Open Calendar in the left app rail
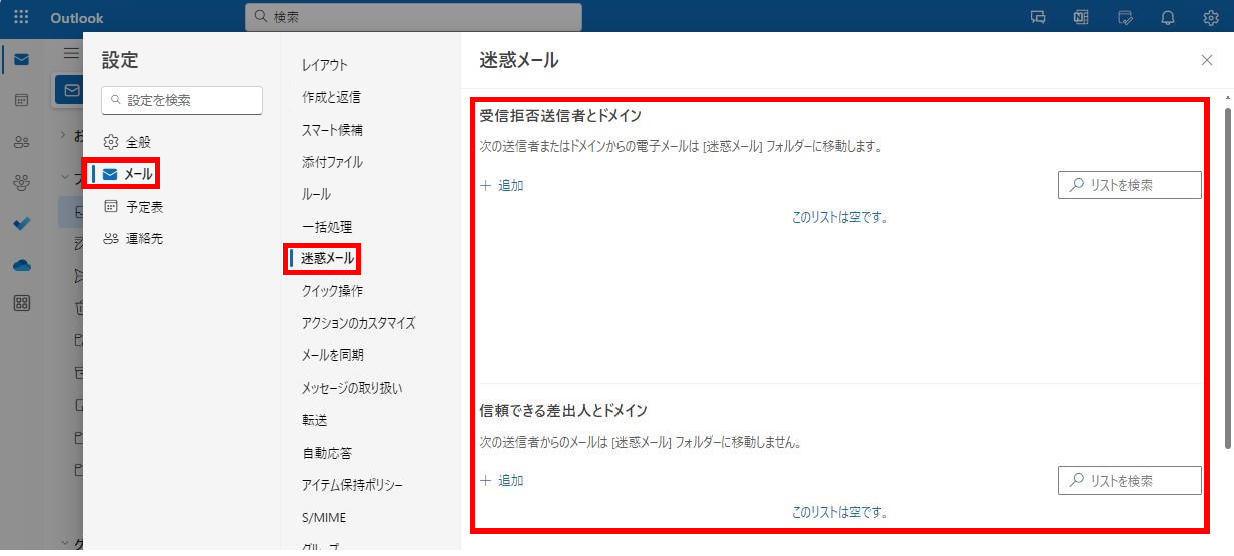 tap(21, 100)
